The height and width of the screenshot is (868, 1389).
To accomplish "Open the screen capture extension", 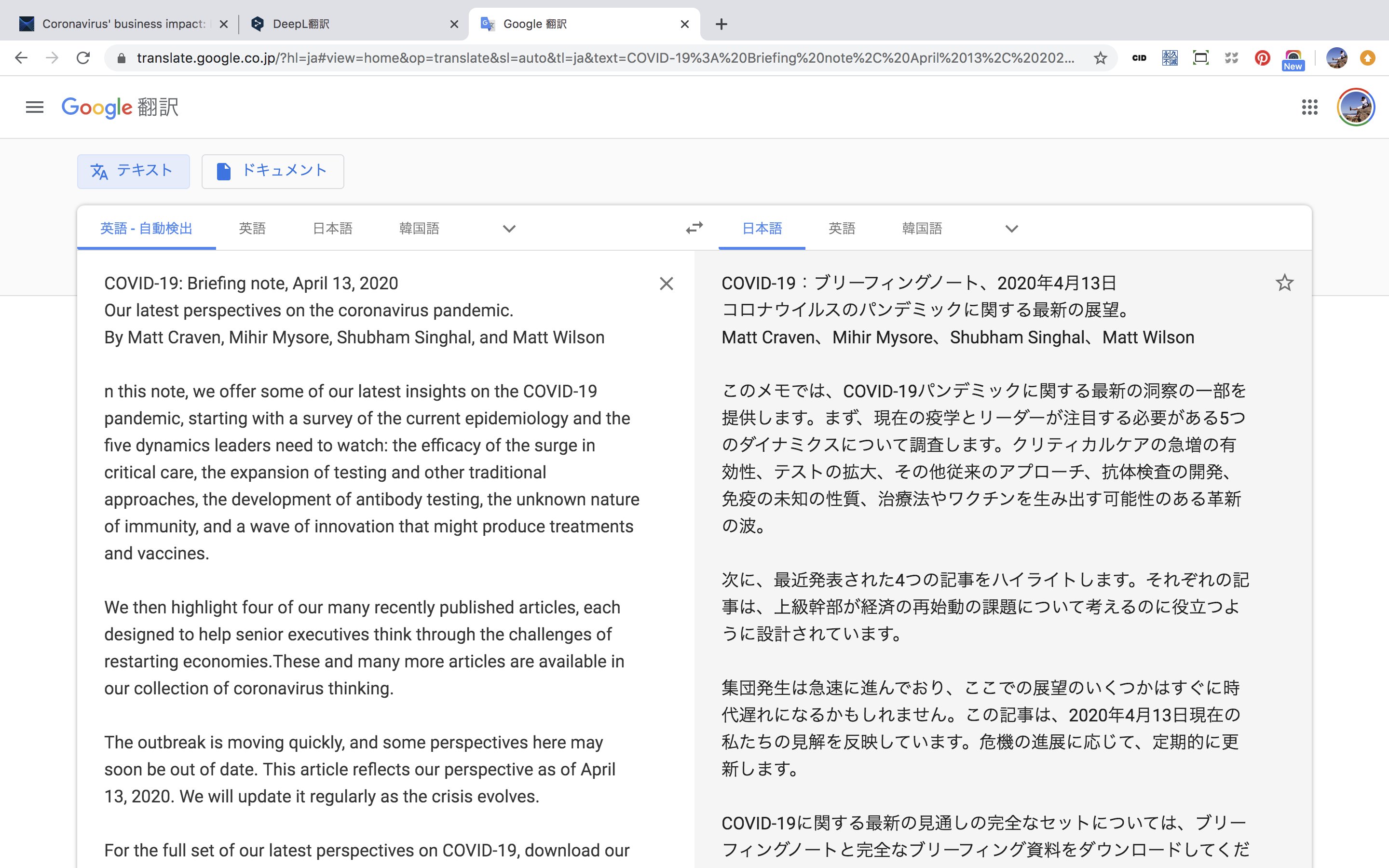I will click(1200, 58).
